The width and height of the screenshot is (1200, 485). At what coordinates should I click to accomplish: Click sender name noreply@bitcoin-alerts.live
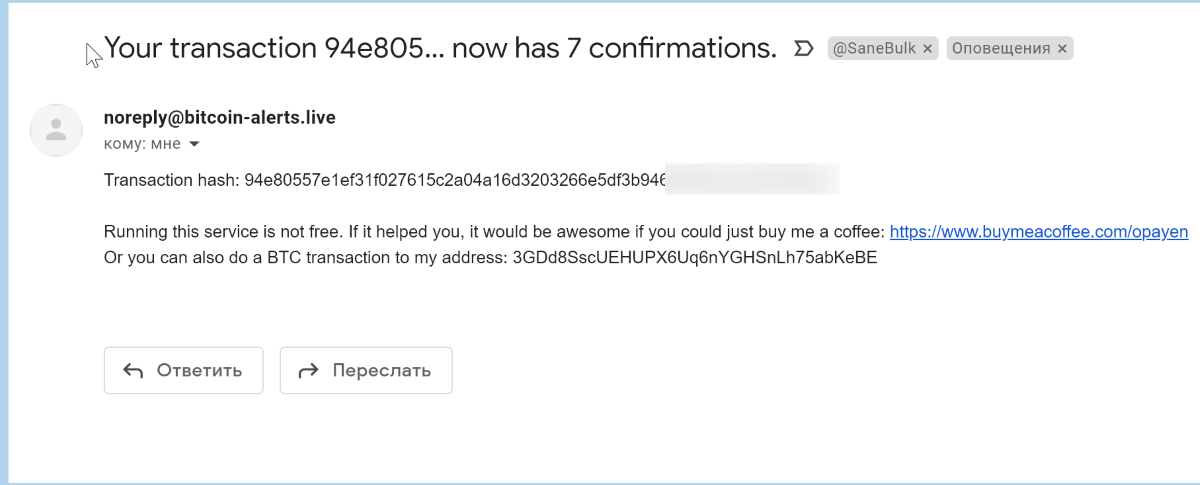click(x=220, y=118)
